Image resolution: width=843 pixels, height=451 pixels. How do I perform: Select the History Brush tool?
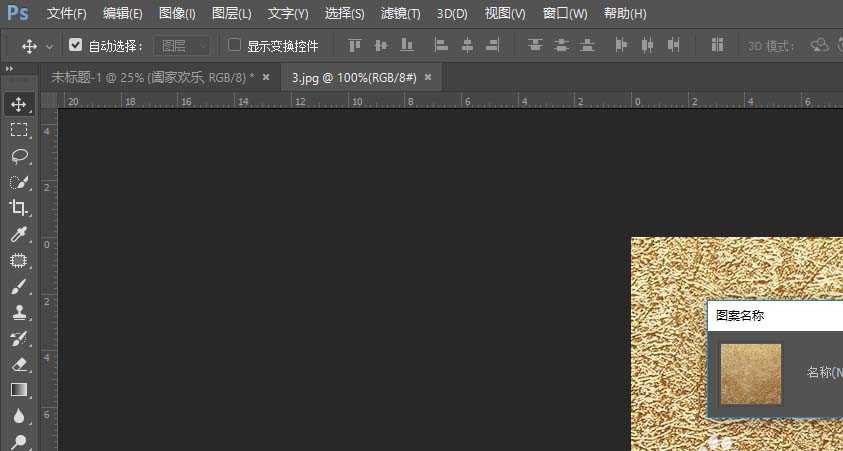(19, 338)
